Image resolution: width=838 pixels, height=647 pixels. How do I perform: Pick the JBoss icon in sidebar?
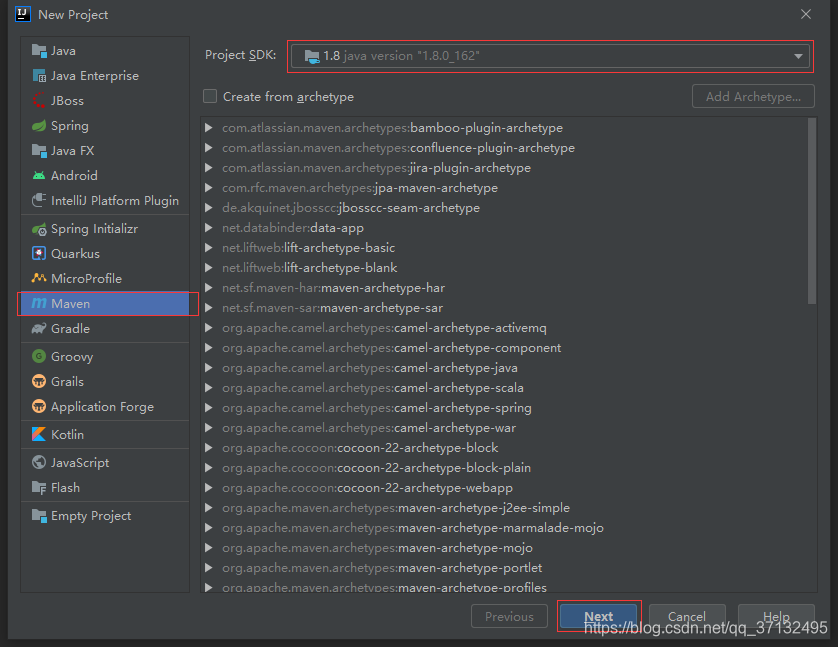coord(39,100)
